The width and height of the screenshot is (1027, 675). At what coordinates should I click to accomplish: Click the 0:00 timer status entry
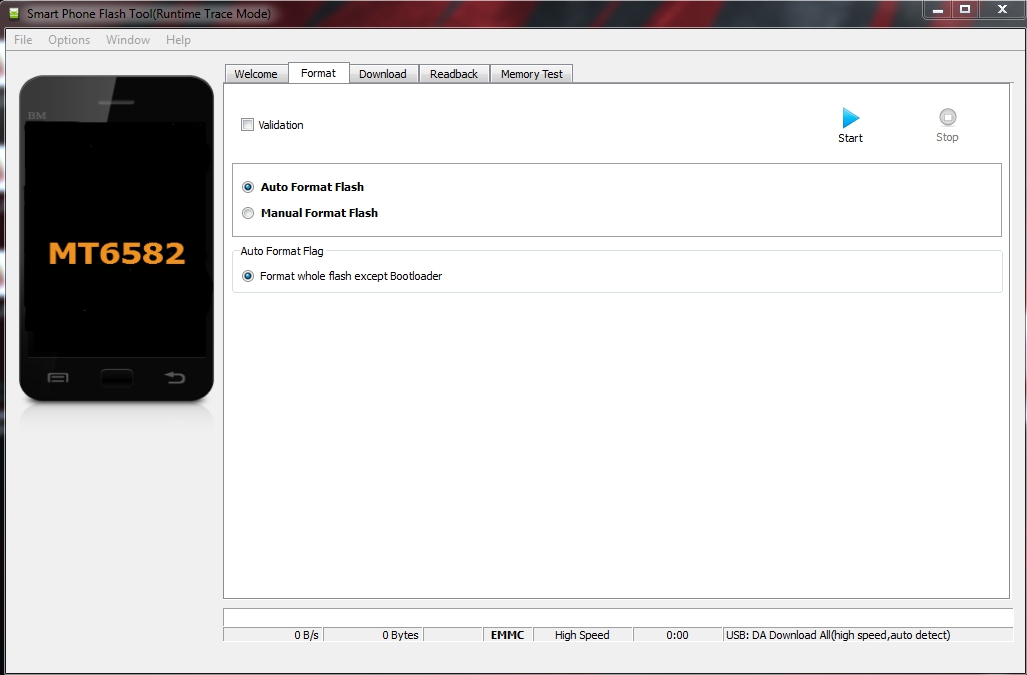(x=677, y=635)
